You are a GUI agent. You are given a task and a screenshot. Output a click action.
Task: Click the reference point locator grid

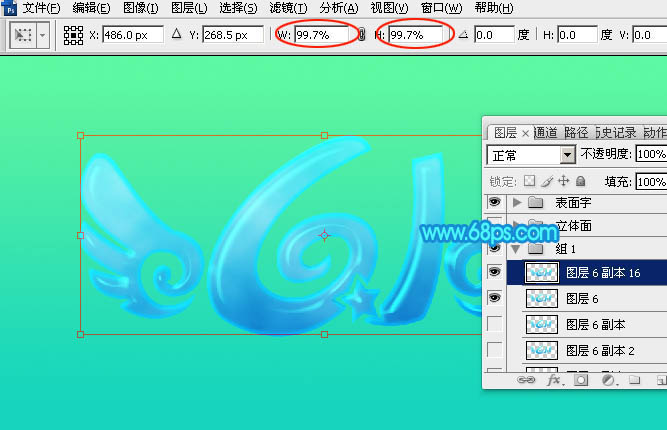[x=73, y=35]
